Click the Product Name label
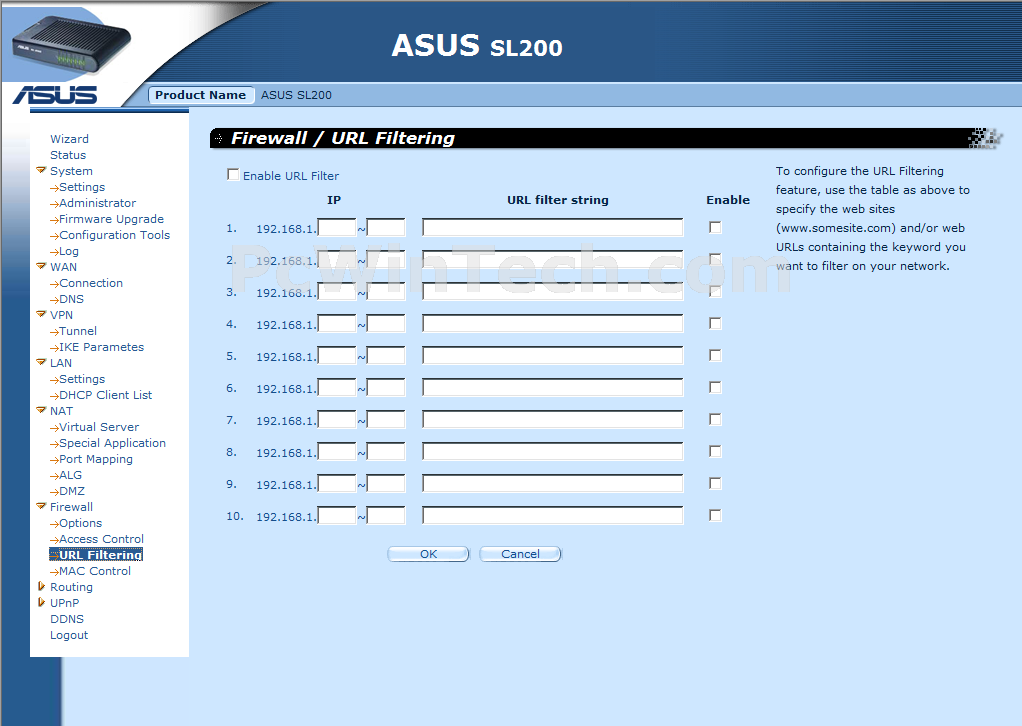Image resolution: width=1022 pixels, height=726 pixels. (x=200, y=94)
